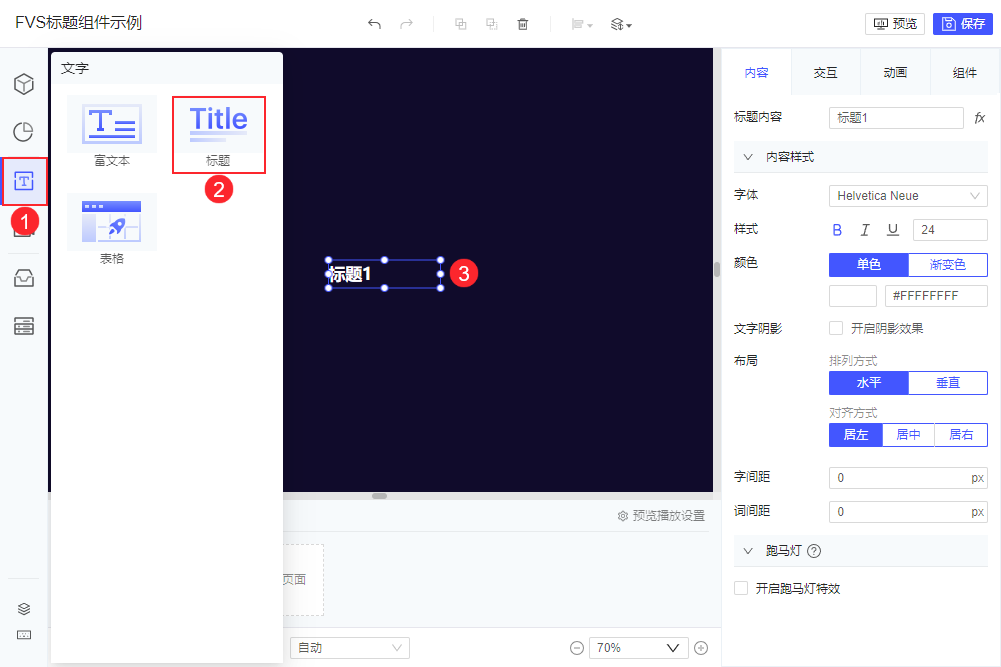The width and height of the screenshot is (1001, 667).
Task: Click the zoom in plus icon
Action: (701, 648)
